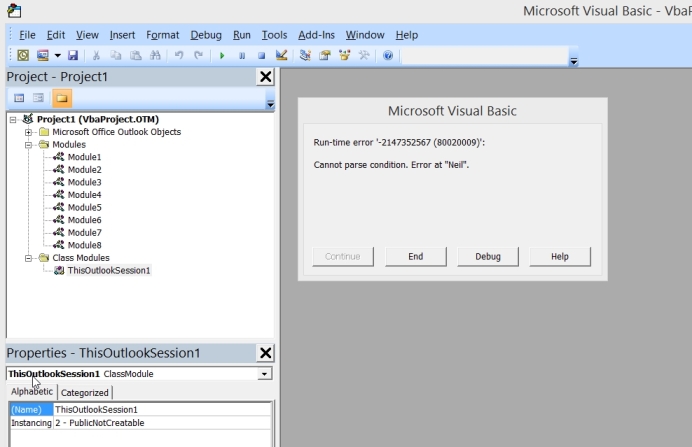
Task: Open the Properties object selector dropdown
Action: [264, 374]
